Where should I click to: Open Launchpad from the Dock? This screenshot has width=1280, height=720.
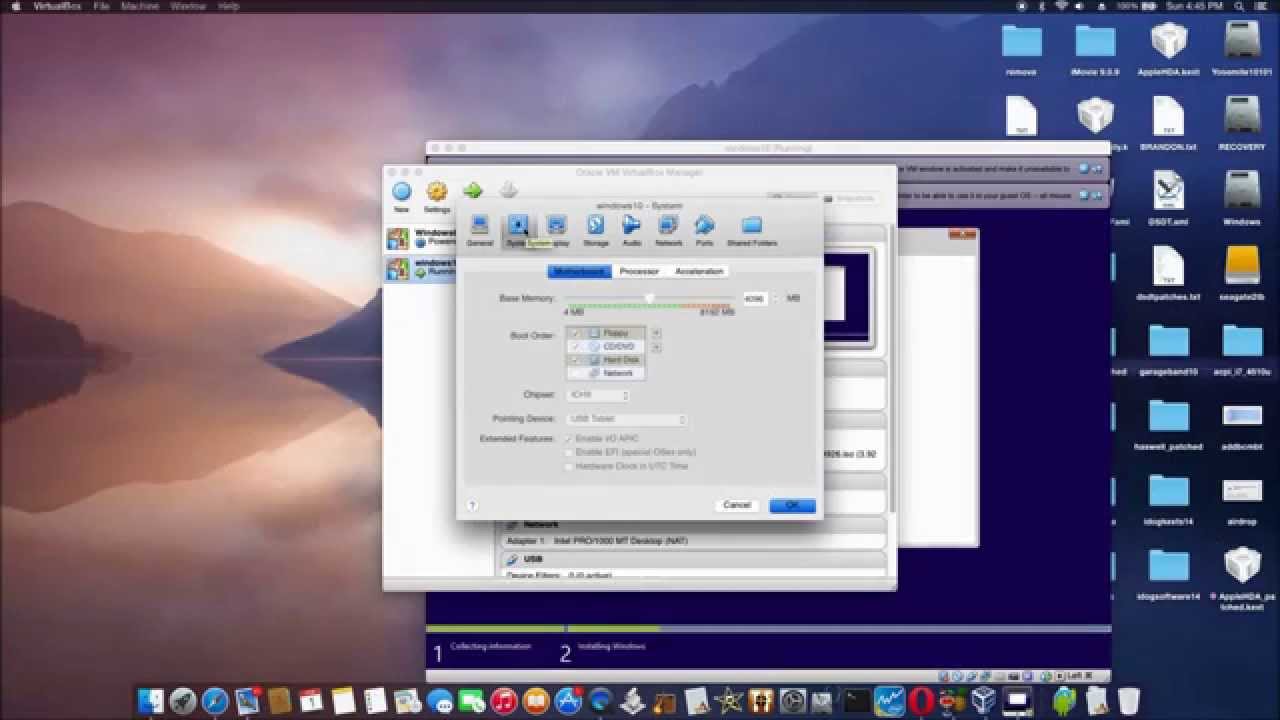tap(183, 700)
